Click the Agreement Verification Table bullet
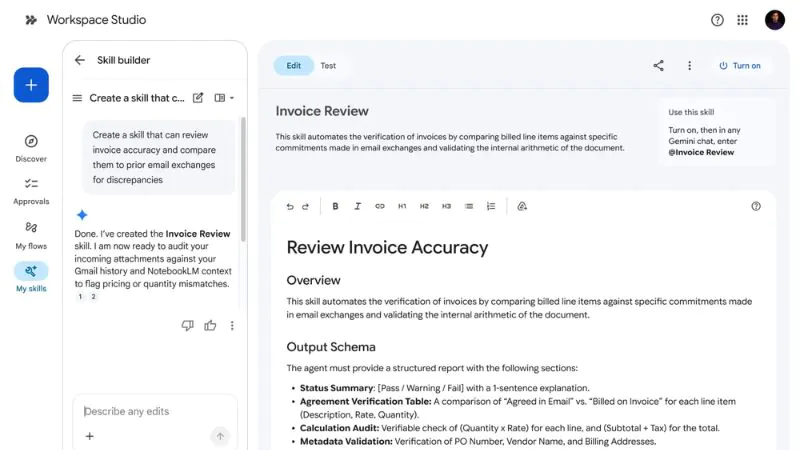 [518, 408]
